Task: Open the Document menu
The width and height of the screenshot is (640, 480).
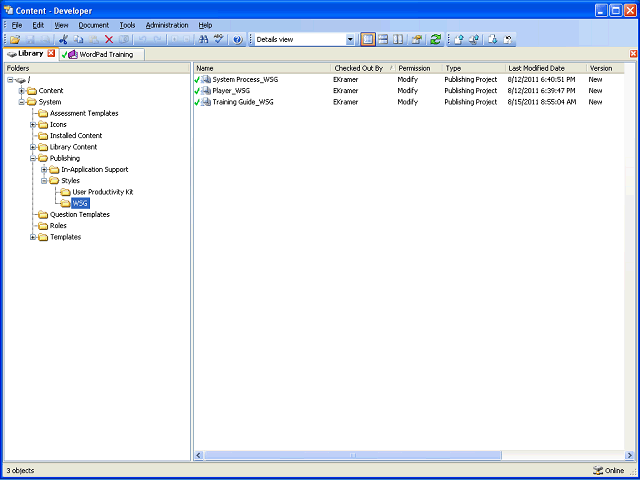Action: [x=94, y=25]
